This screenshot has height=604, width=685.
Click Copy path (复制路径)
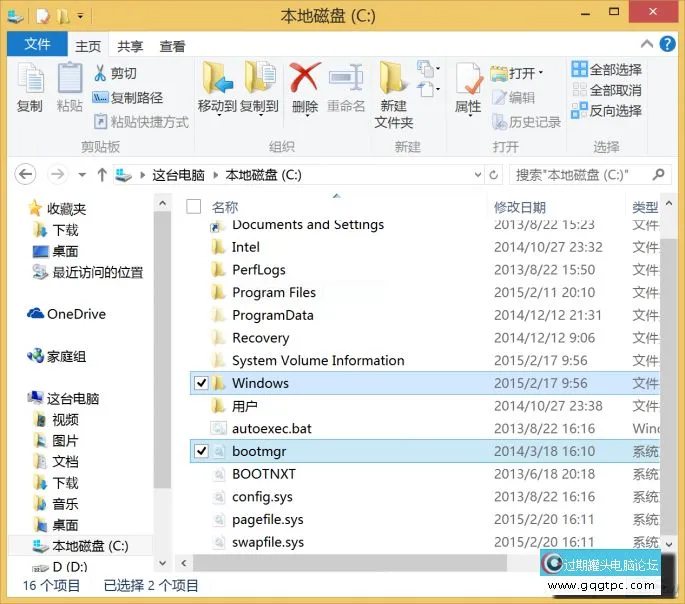128,97
